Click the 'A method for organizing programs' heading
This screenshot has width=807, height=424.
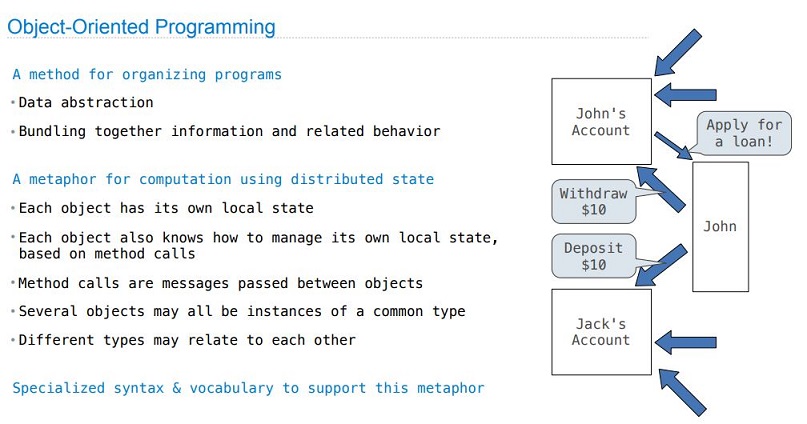point(147,75)
